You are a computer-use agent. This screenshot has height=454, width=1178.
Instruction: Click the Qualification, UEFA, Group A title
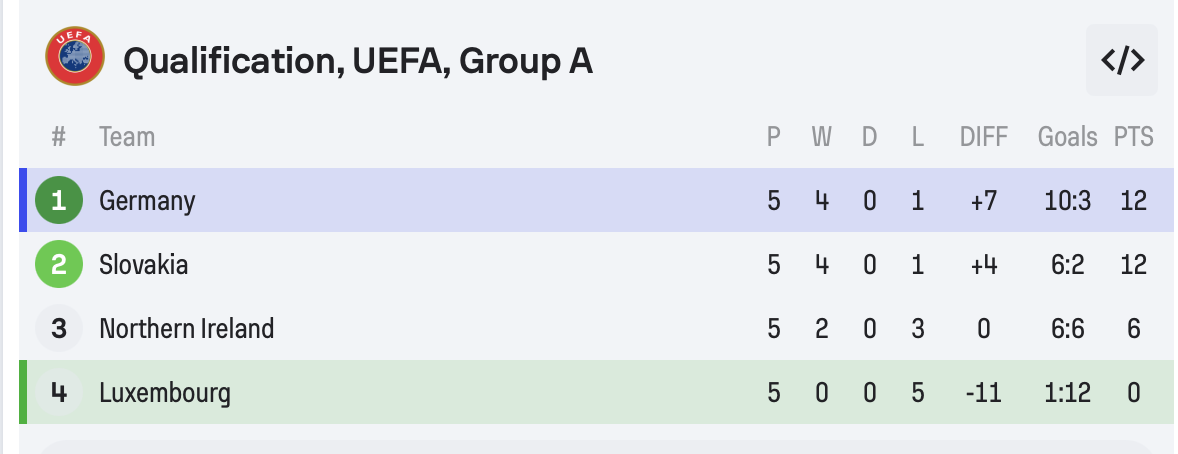point(357,61)
